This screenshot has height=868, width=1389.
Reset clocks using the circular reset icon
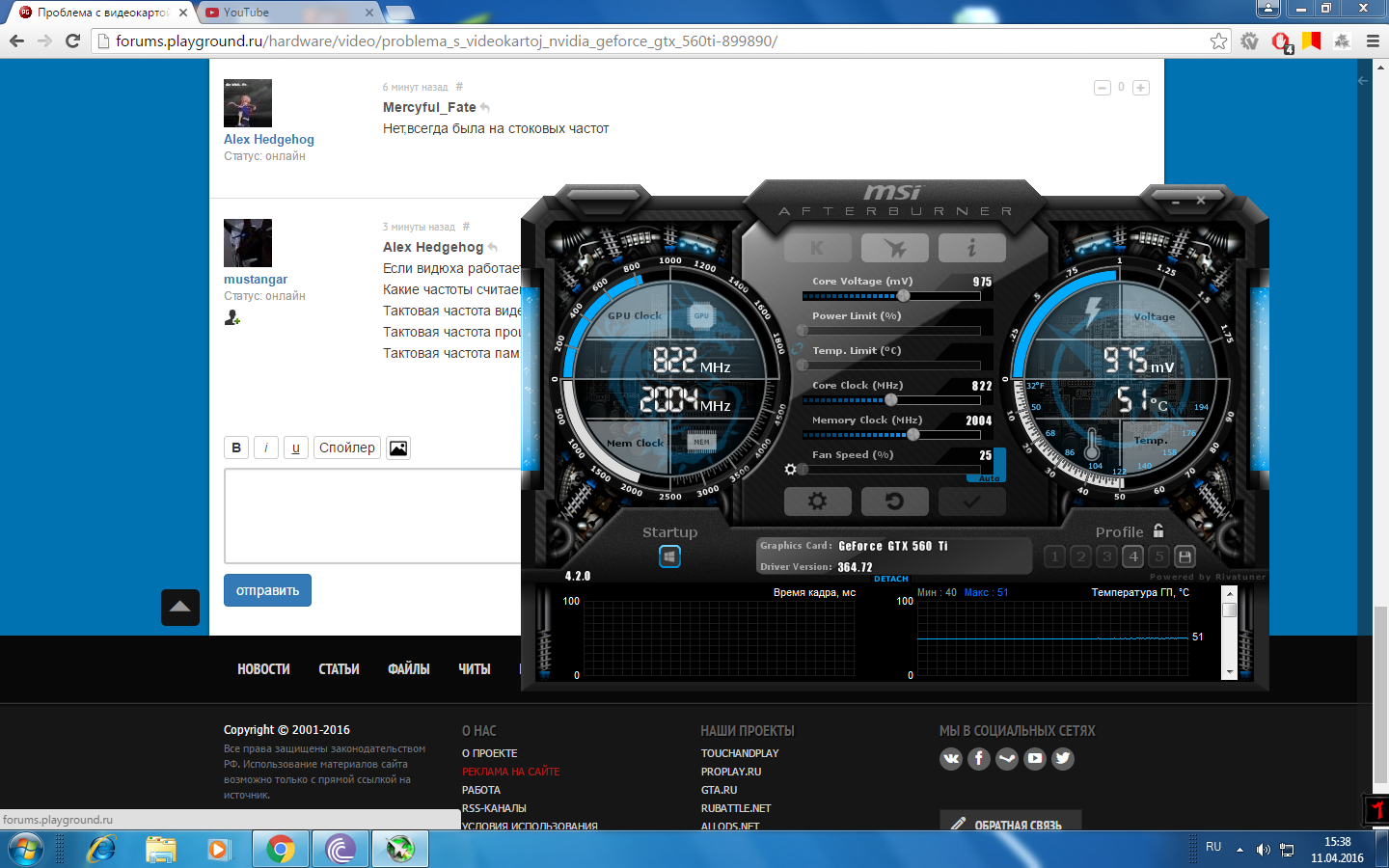coord(894,501)
